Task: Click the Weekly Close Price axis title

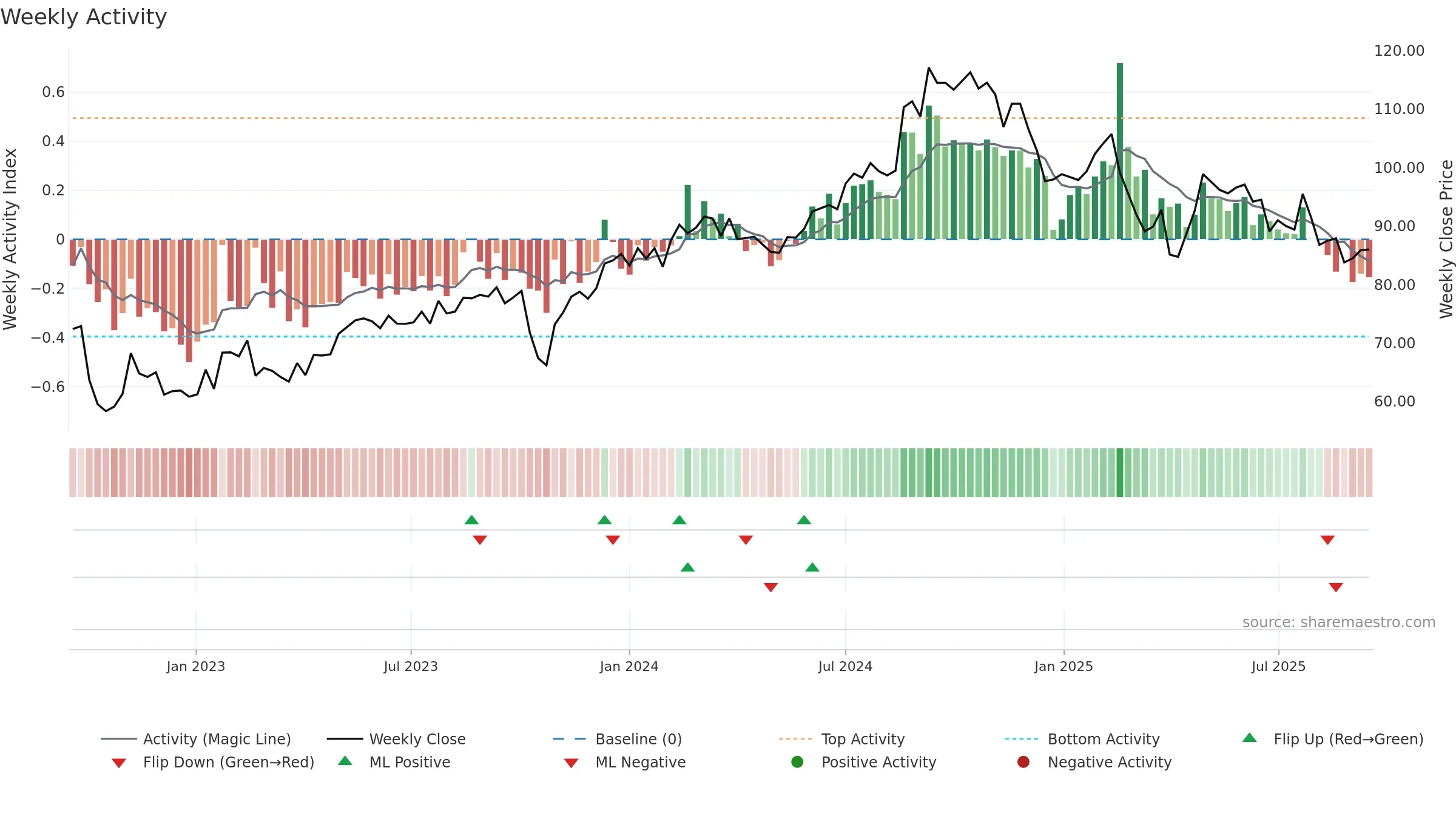Action: (x=1446, y=239)
